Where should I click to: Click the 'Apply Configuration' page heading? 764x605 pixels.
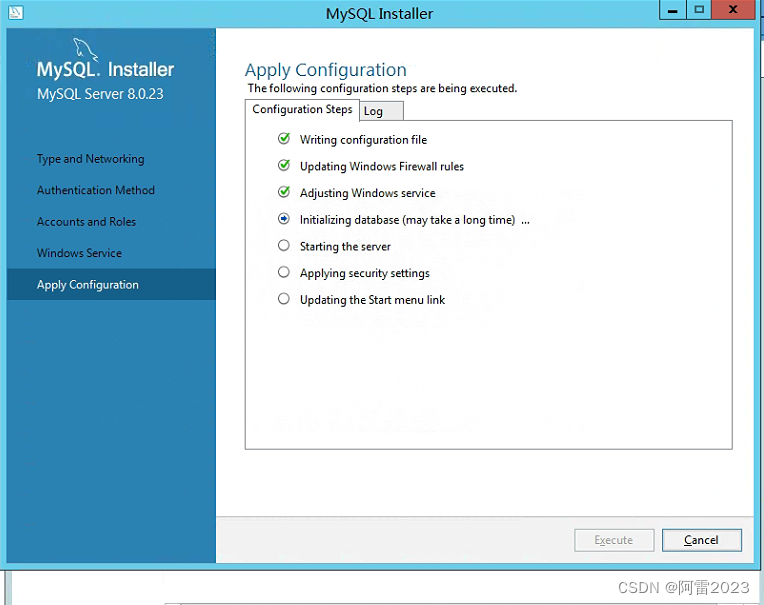pos(325,70)
